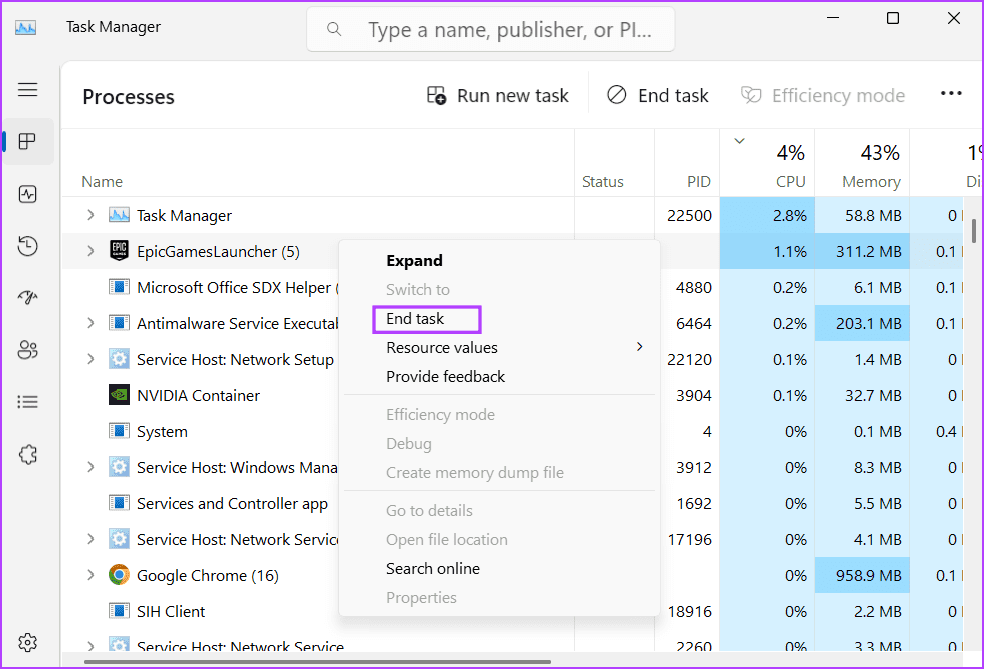Open the Services sidebar icon
The image size is (984, 669).
pos(28,454)
